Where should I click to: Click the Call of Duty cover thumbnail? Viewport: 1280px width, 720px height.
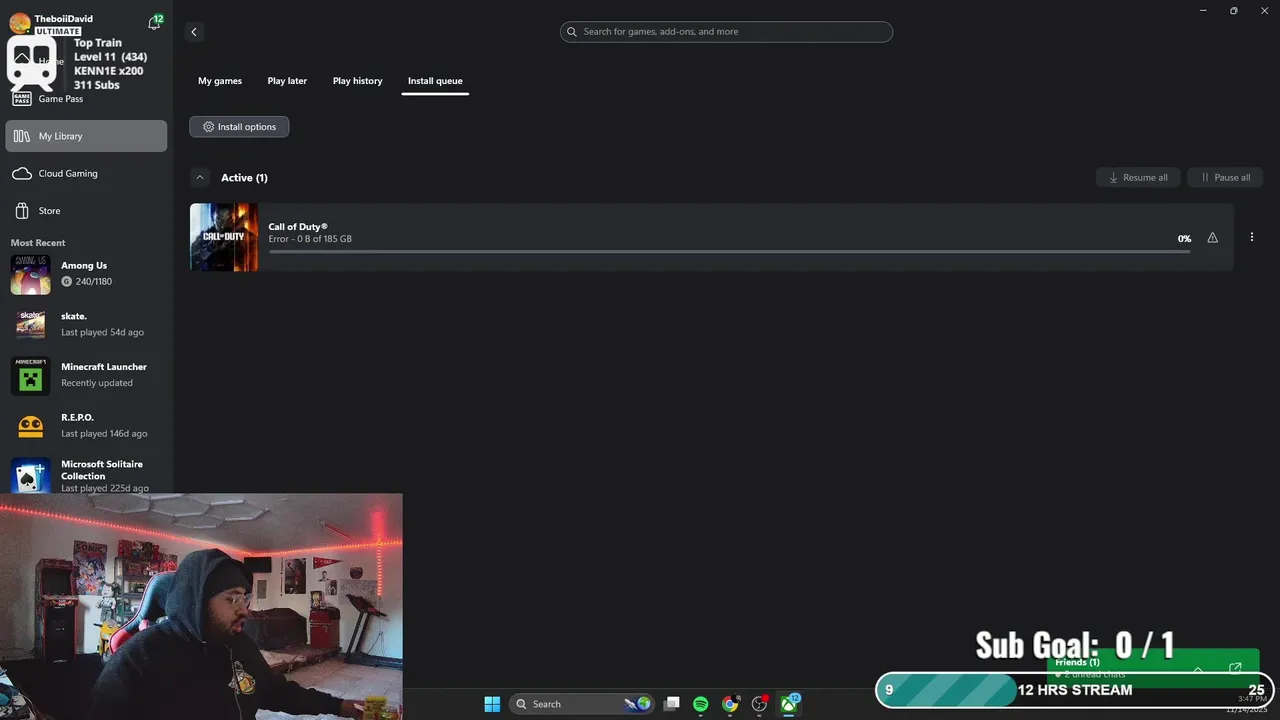coord(224,237)
